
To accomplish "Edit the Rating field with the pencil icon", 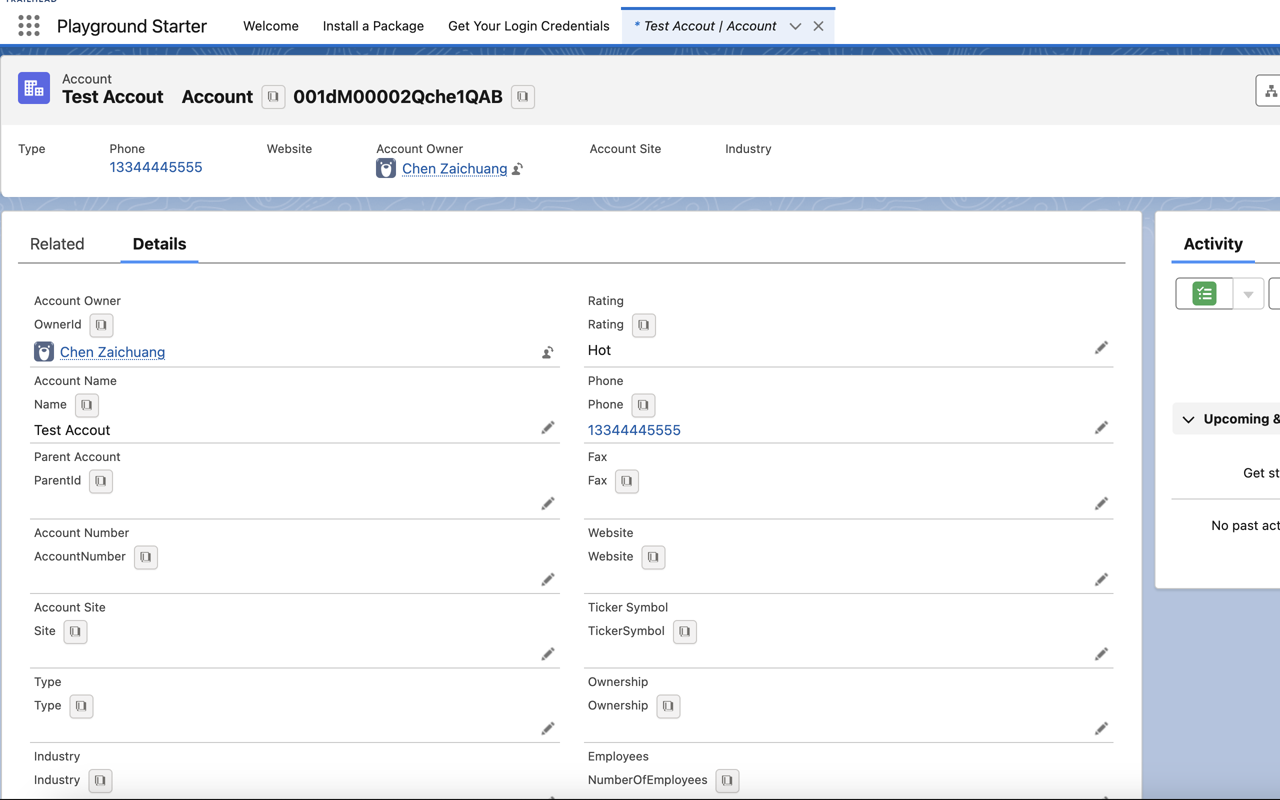I will [x=1101, y=347].
